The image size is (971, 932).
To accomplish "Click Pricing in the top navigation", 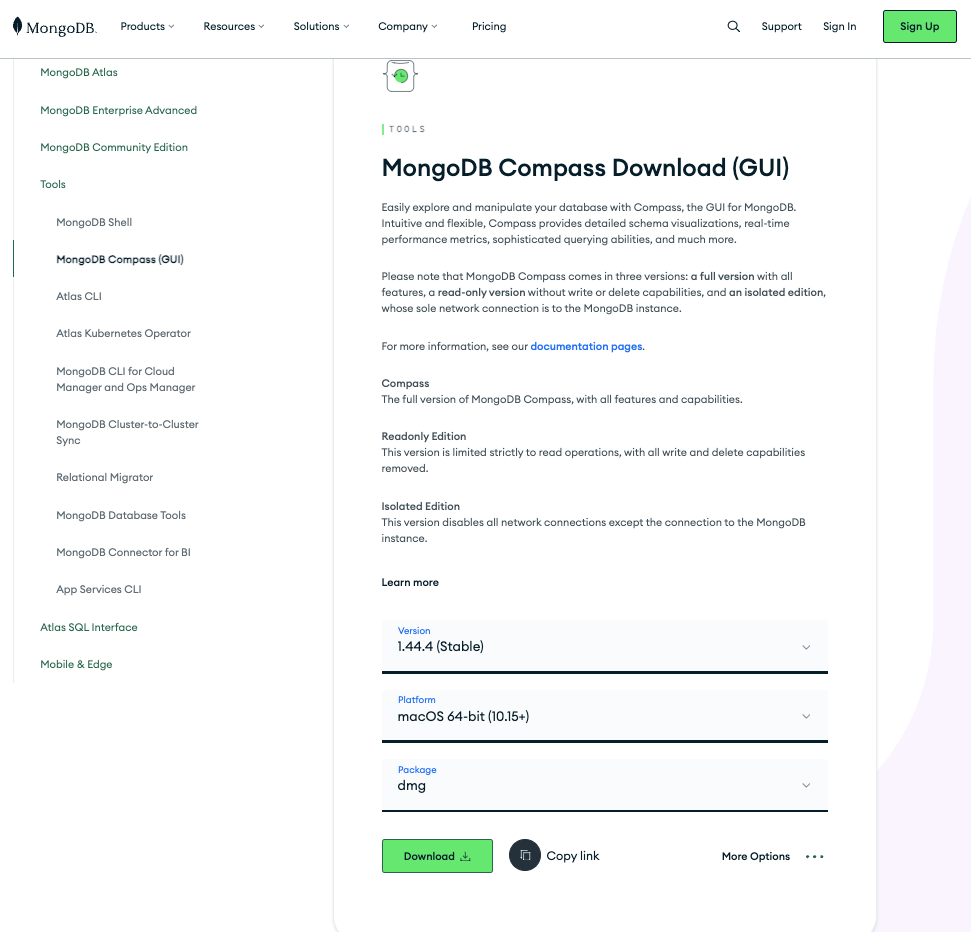I will (489, 26).
